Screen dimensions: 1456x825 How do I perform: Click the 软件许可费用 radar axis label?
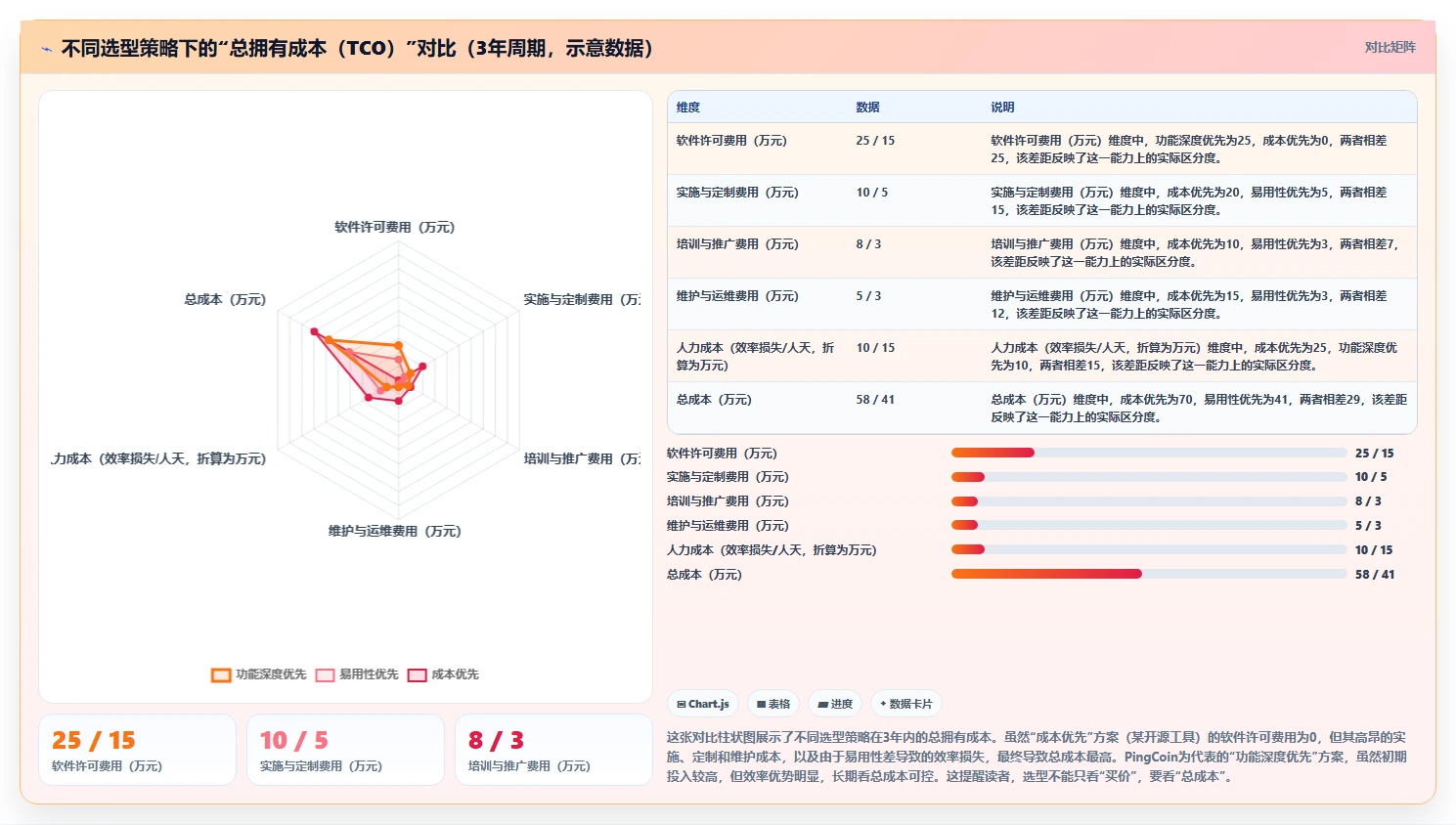point(395,227)
